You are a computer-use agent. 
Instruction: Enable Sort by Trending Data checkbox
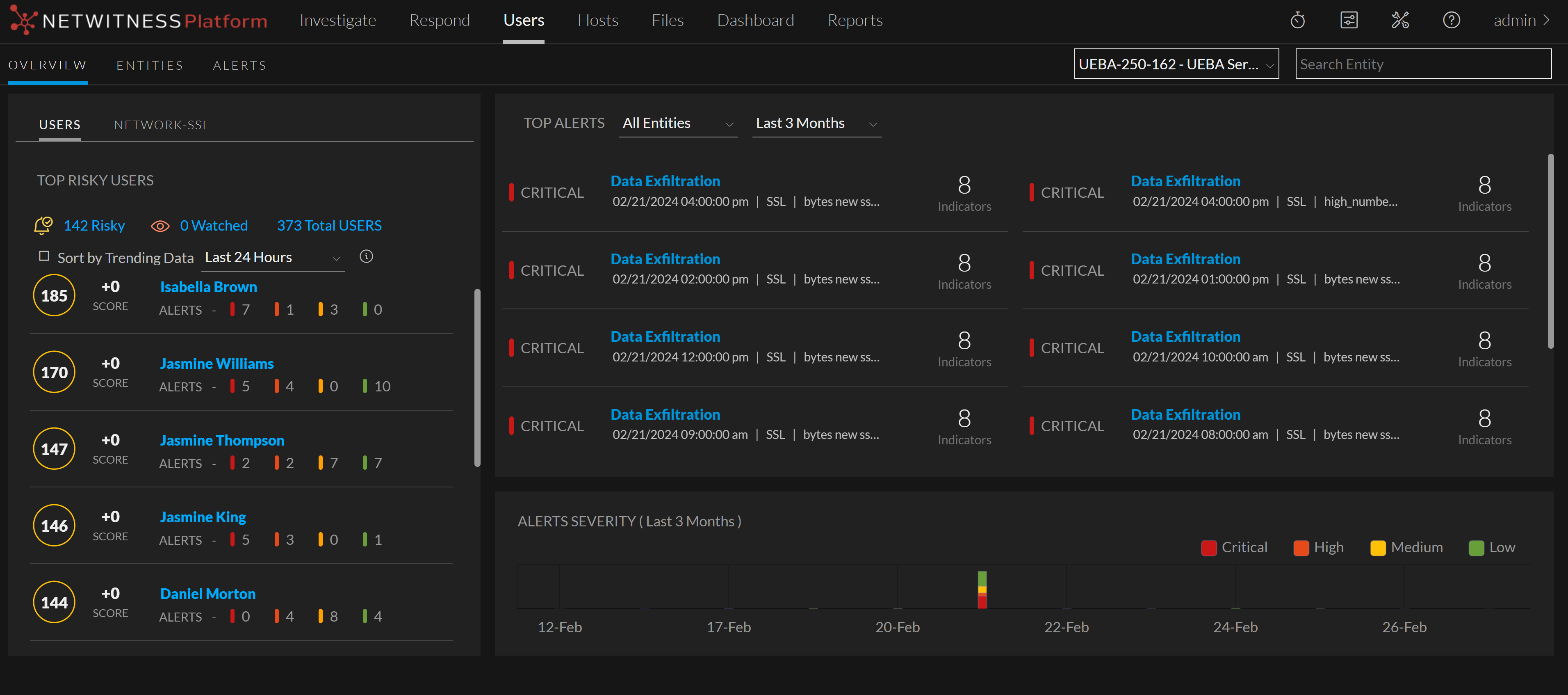(44, 256)
